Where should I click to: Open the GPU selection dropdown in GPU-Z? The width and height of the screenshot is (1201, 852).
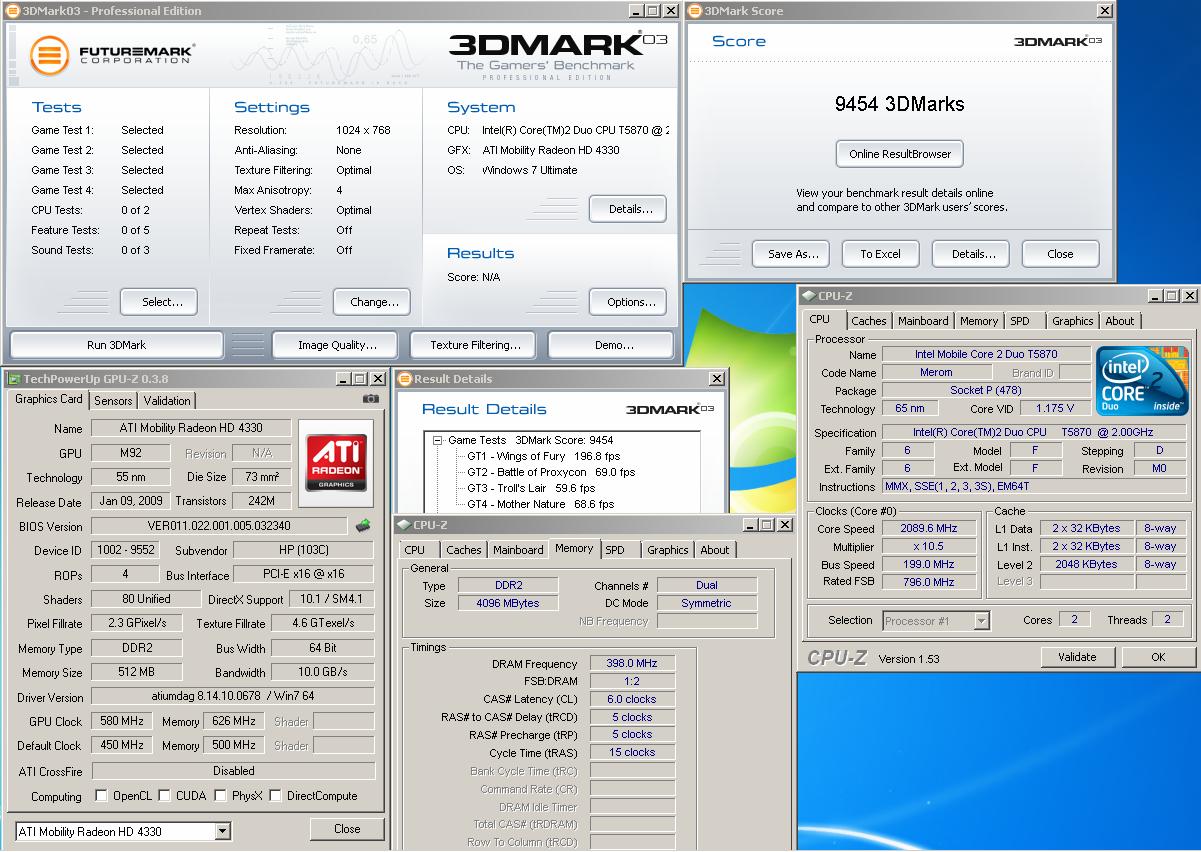pos(222,831)
